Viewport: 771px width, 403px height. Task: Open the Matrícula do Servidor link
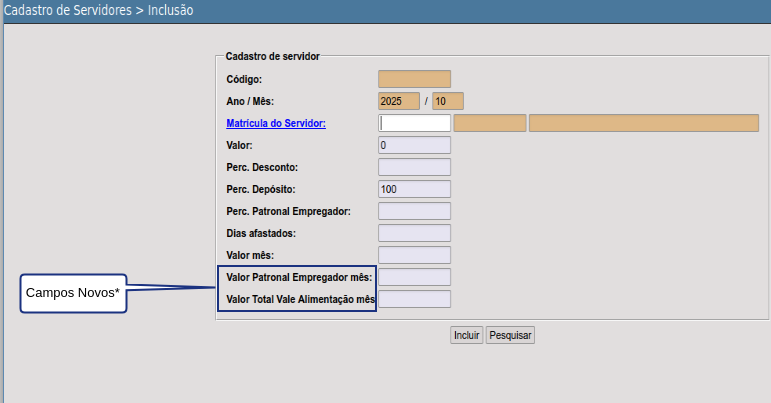(x=276, y=124)
